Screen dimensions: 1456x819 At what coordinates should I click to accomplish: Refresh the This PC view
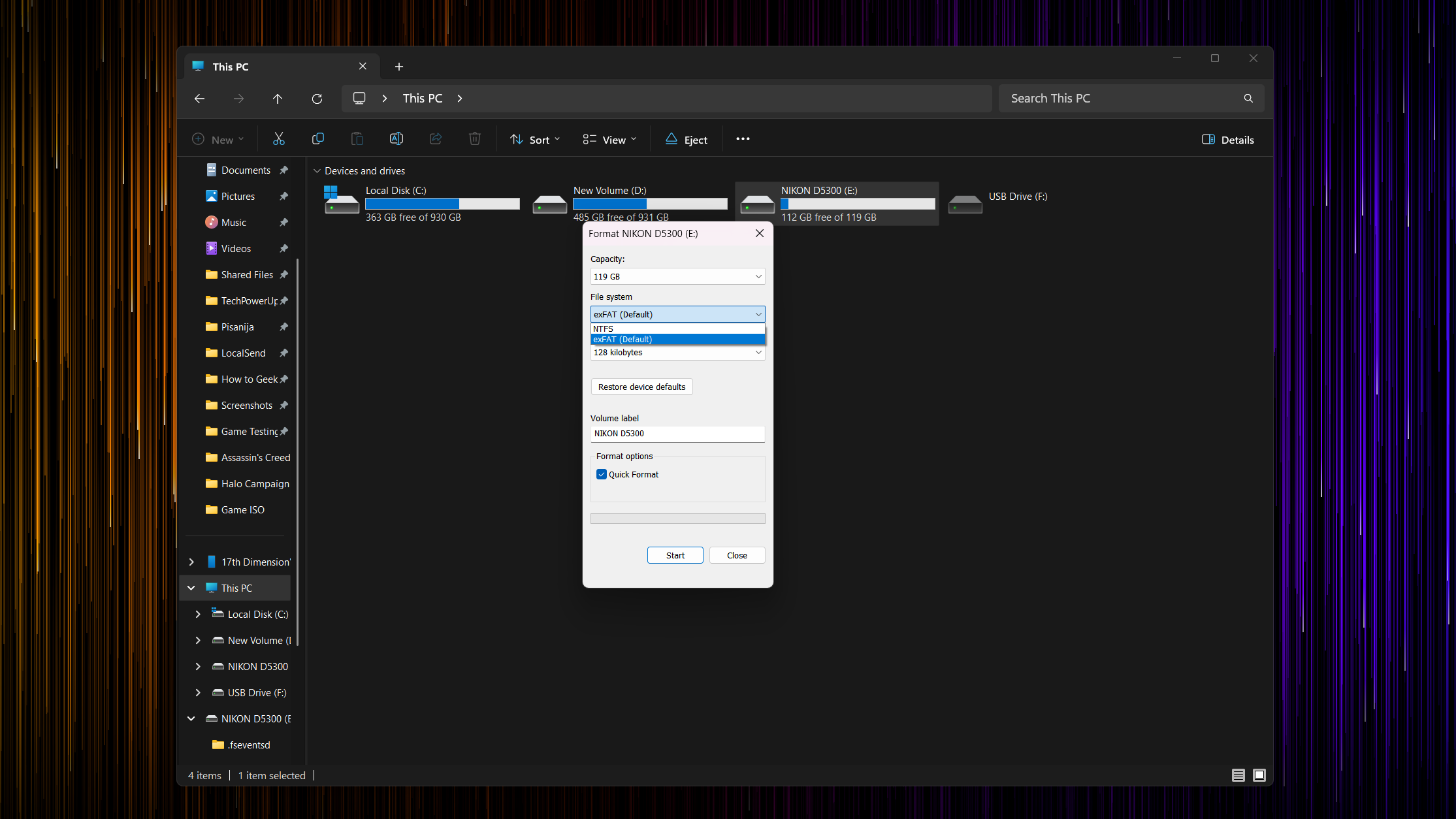pyautogui.click(x=317, y=99)
